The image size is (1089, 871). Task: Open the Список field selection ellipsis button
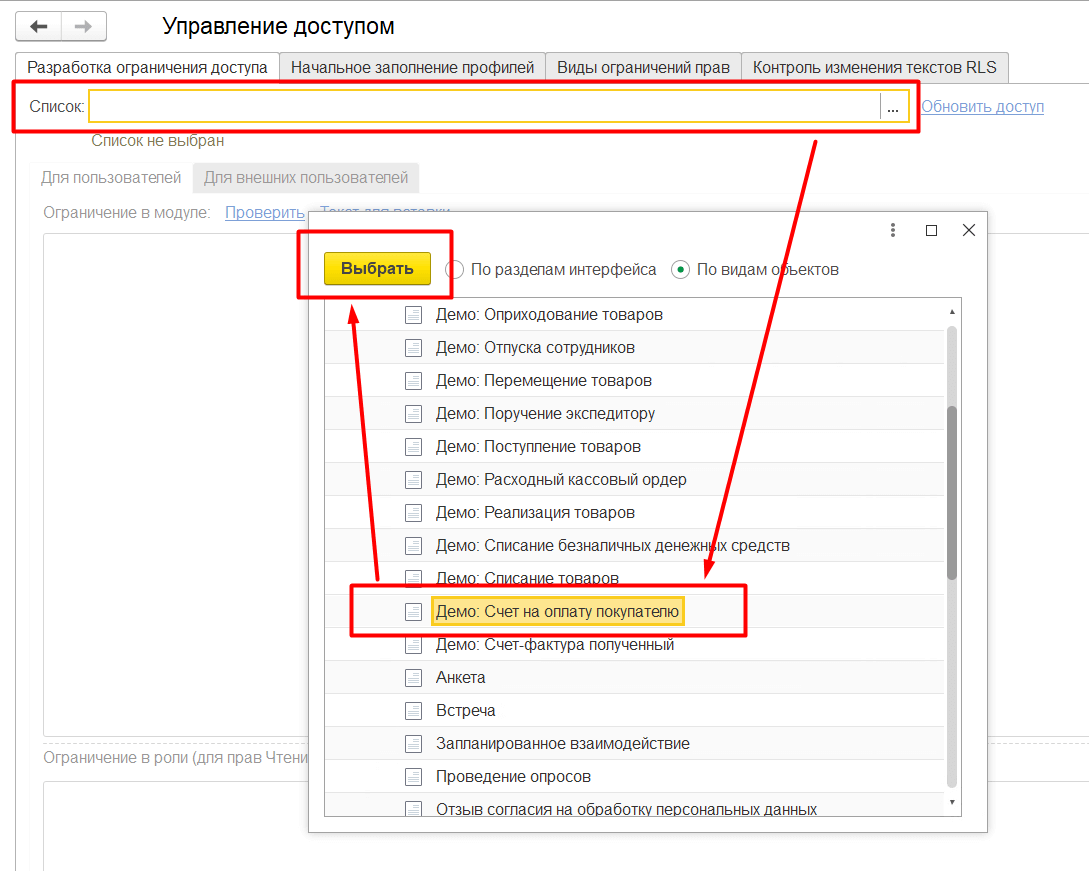pos(893,107)
